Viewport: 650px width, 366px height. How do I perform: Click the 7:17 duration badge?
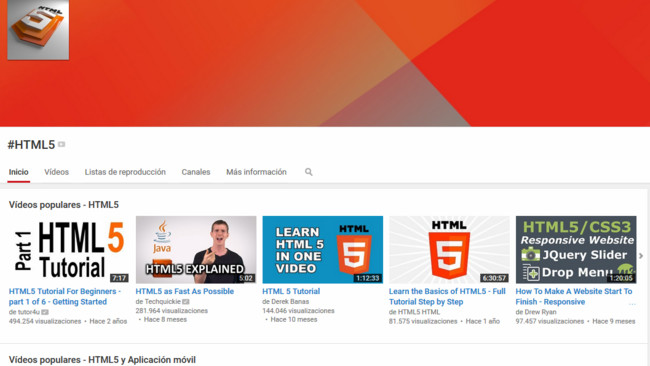119,278
